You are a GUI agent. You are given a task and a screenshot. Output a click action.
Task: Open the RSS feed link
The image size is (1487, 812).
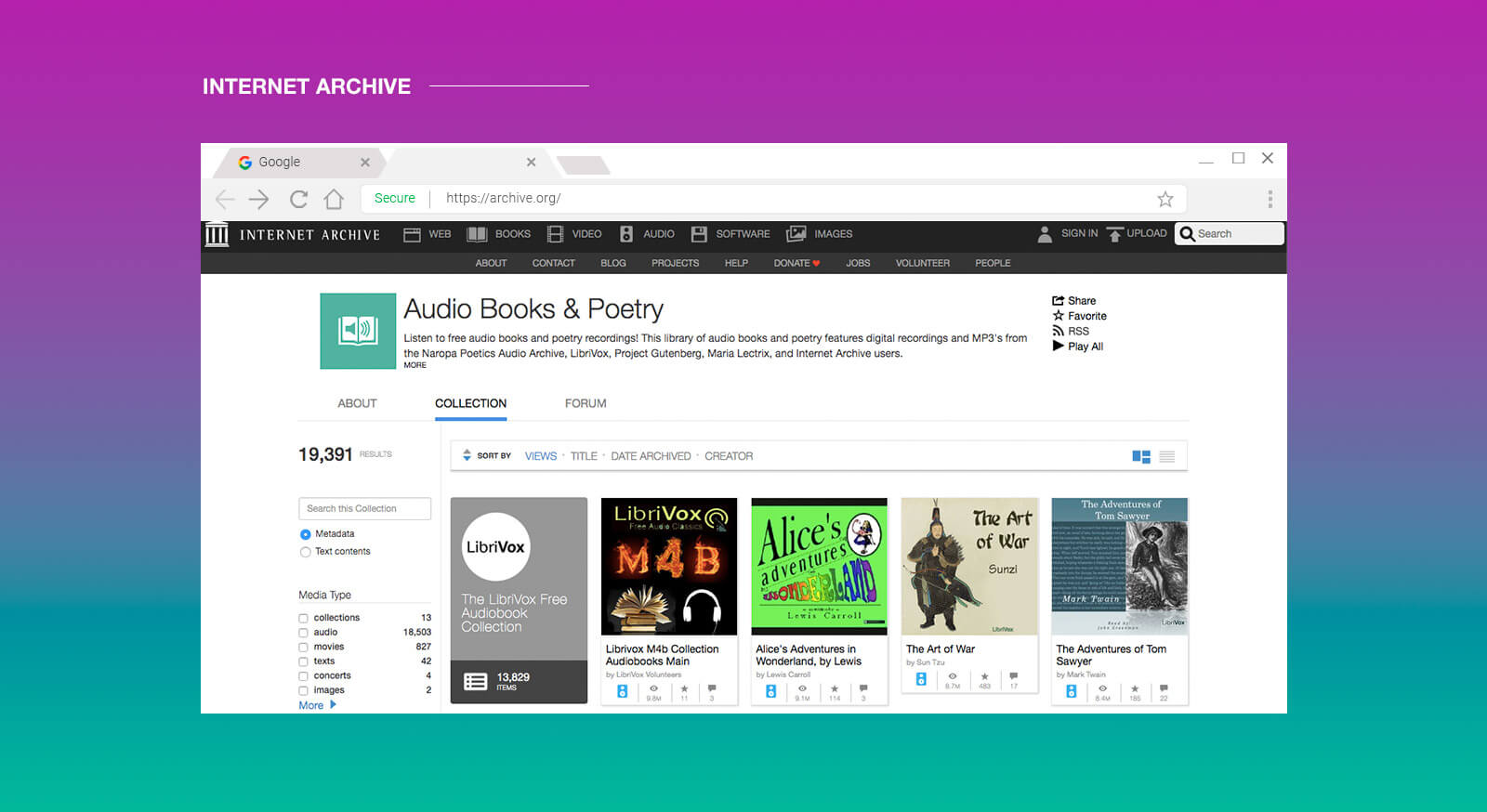(x=1077, y=331)
